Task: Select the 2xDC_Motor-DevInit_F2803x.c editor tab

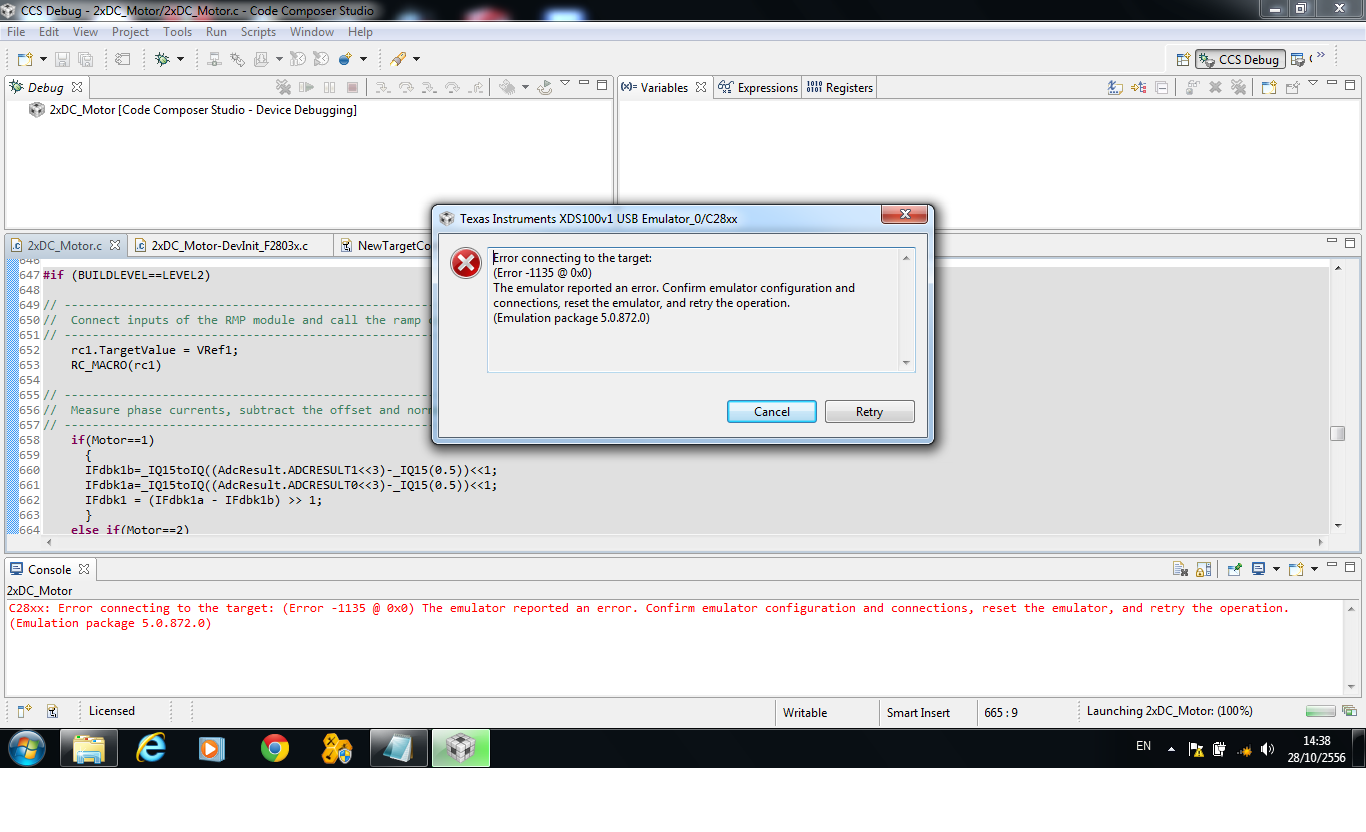Action: pos(230,245)
